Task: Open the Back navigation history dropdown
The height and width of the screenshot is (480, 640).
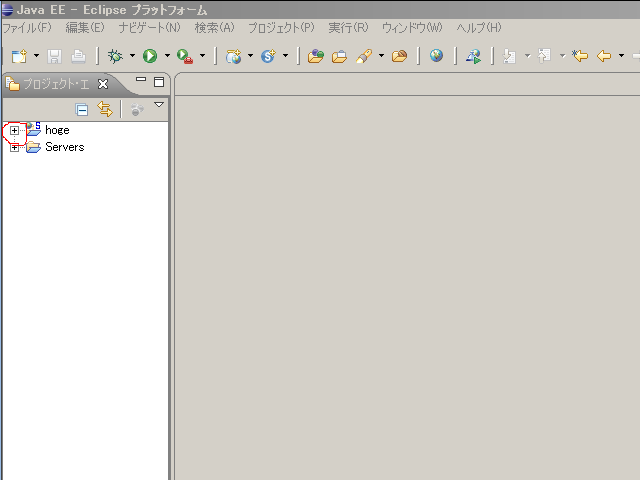Action: 621,56
